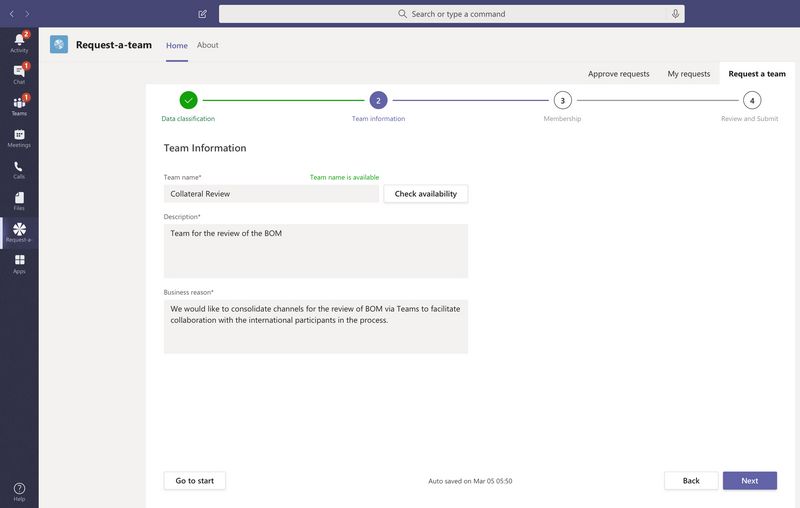Open Files in the left rail
Screen dimensions: 800x508
coord(19,200)
